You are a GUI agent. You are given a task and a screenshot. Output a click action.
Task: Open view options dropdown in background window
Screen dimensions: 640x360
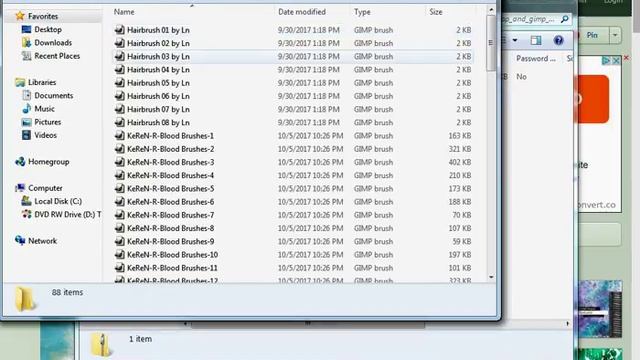pyautogui.click(x=515, y=40)
